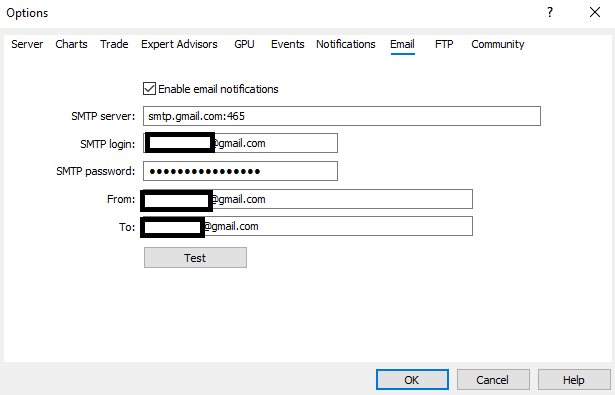Focus the SMTP login field
The image size is (615, 395).
(240, 143)
